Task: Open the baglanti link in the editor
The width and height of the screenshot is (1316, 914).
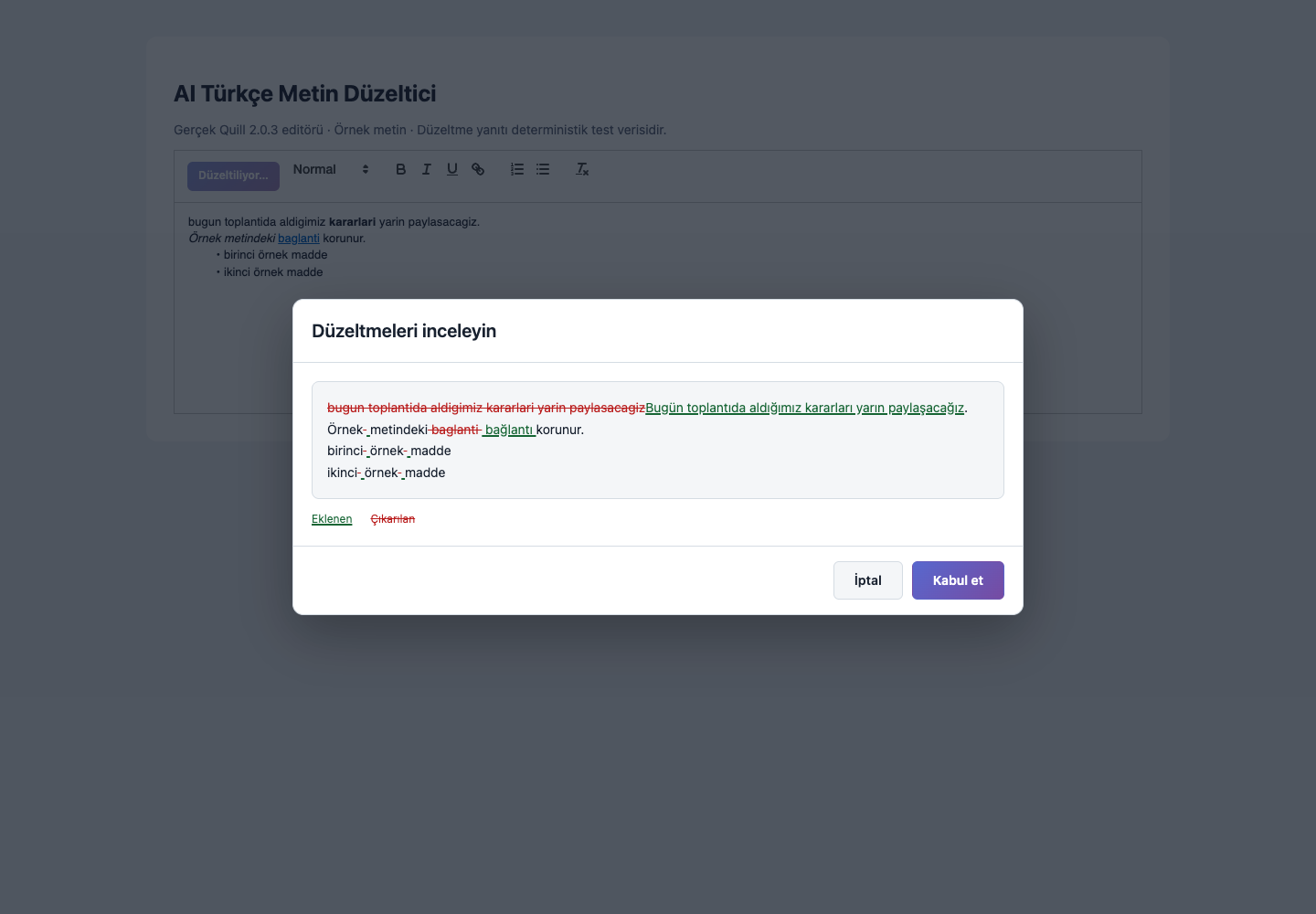Action: 299,239
